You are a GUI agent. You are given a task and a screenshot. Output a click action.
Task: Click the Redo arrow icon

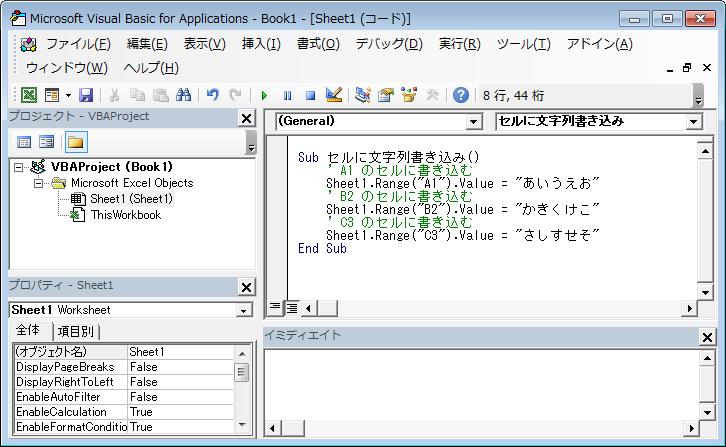click(236, 95)
